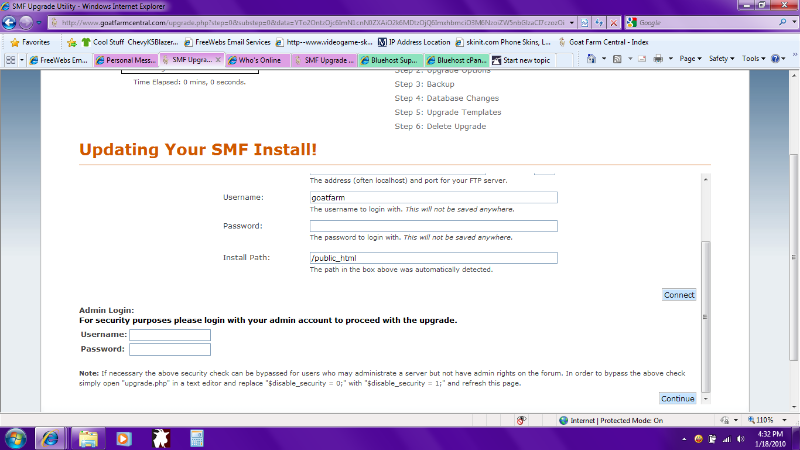The width and height of the screenshot is (800, 450).
Task: Click the Print toolbar icon
Action: coord(658,59)
